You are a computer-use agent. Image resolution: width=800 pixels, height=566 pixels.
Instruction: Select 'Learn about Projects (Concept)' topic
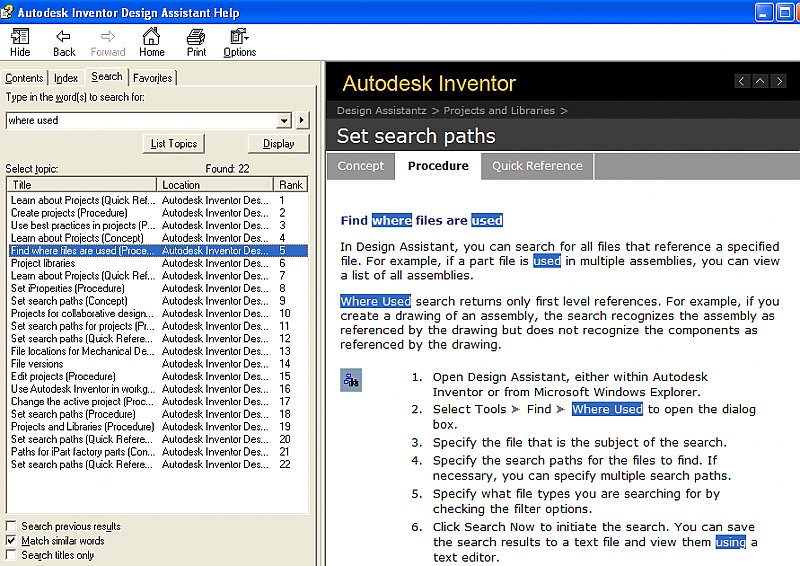tap(158, 238)
